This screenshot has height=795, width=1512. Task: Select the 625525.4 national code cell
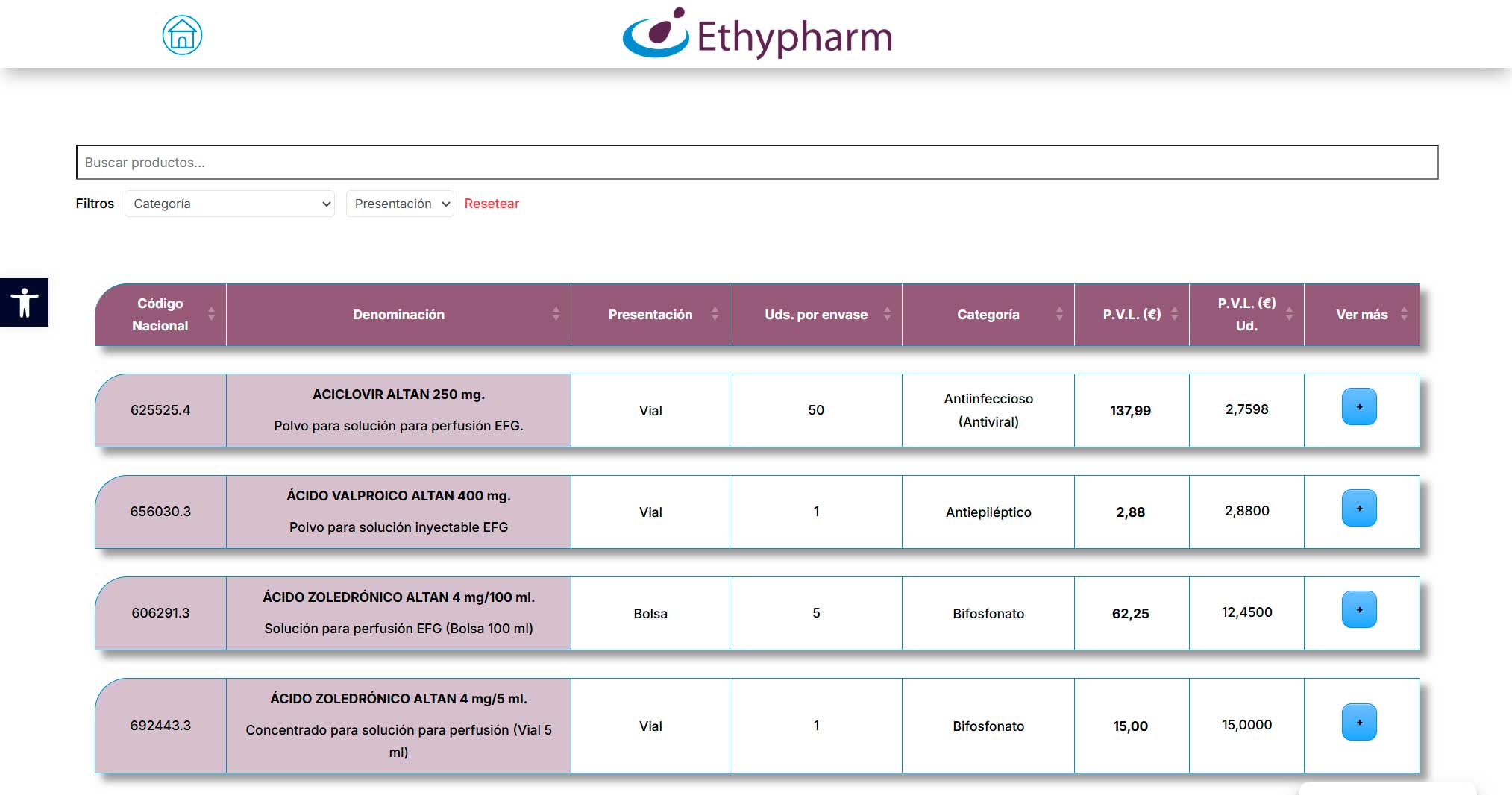[160, 410]
